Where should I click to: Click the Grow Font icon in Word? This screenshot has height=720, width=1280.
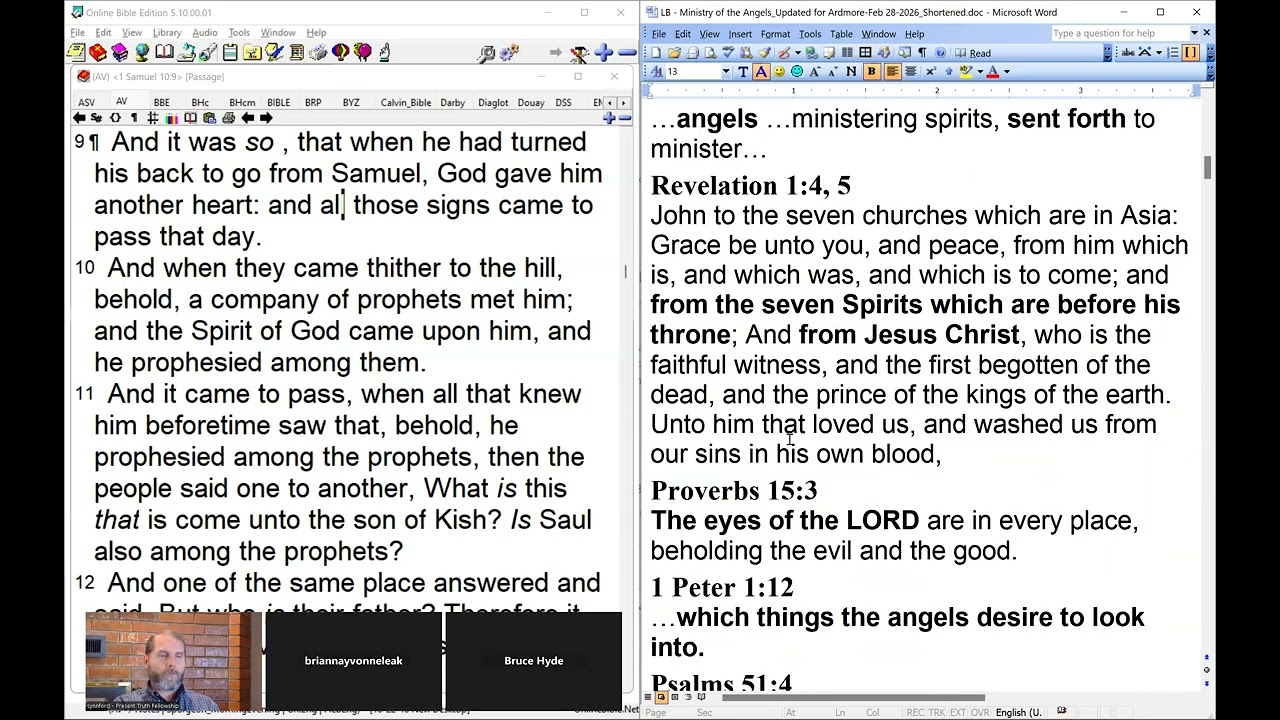coord(814,71)
